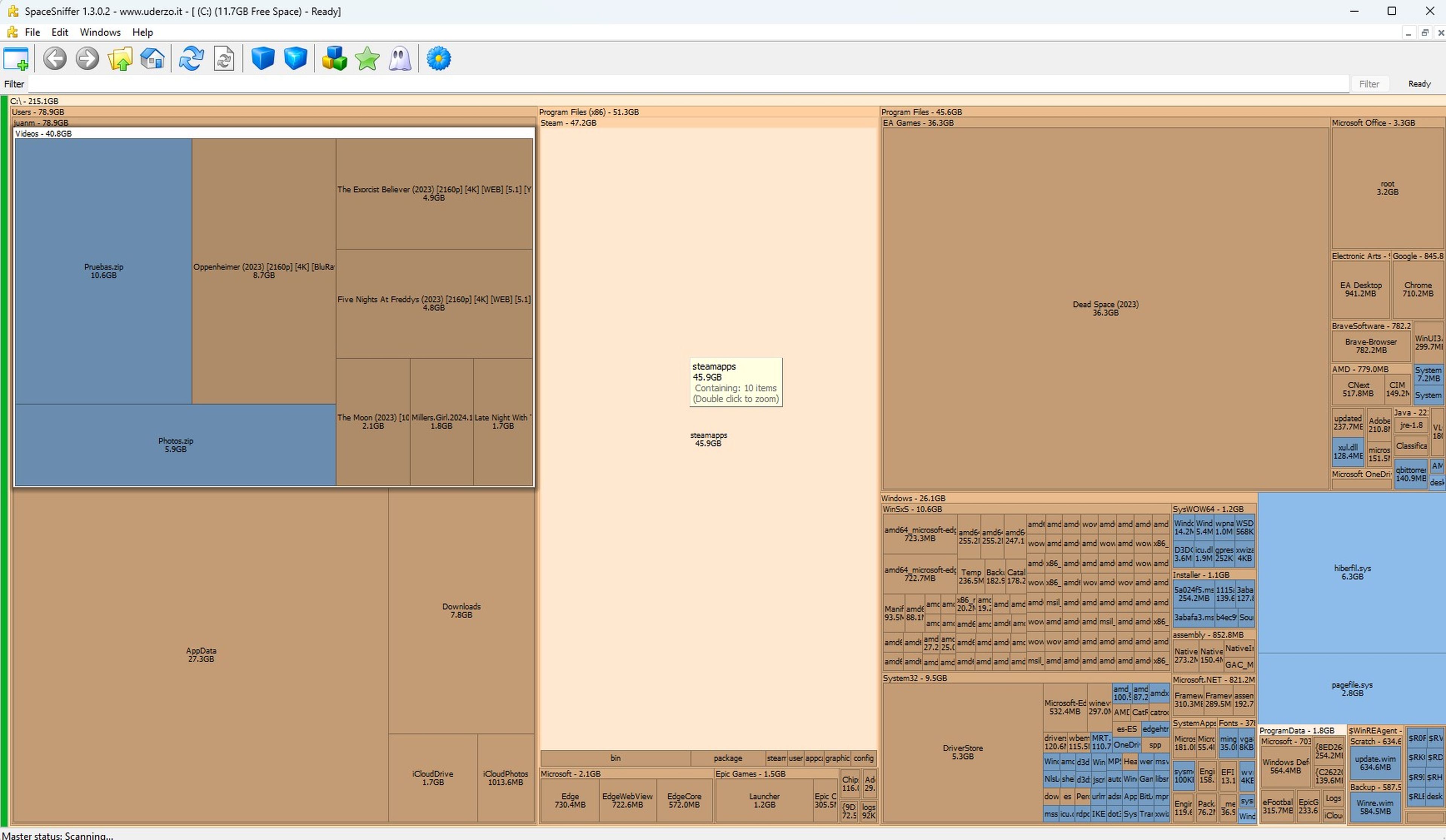Open the Help menu

tap(142, 32)
